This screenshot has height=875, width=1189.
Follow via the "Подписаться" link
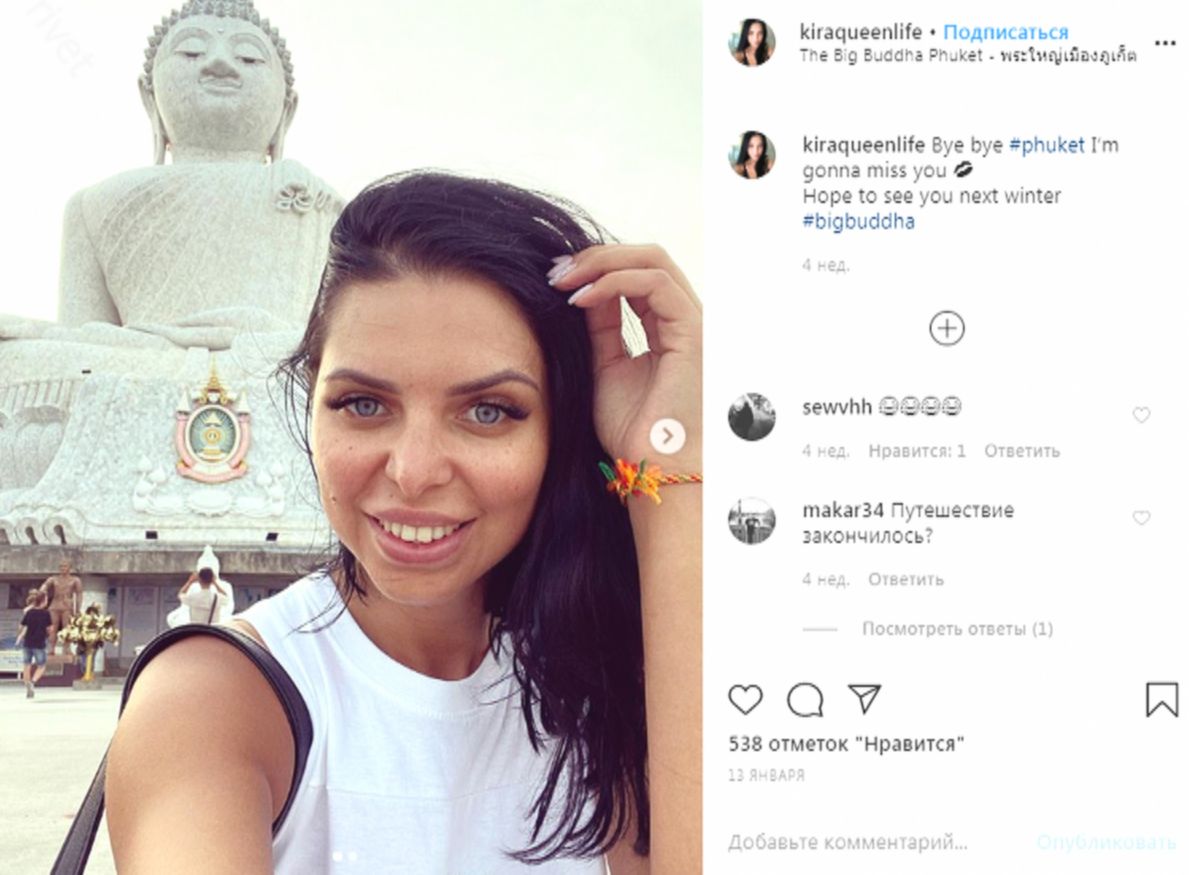click(x=1005, y=33)
